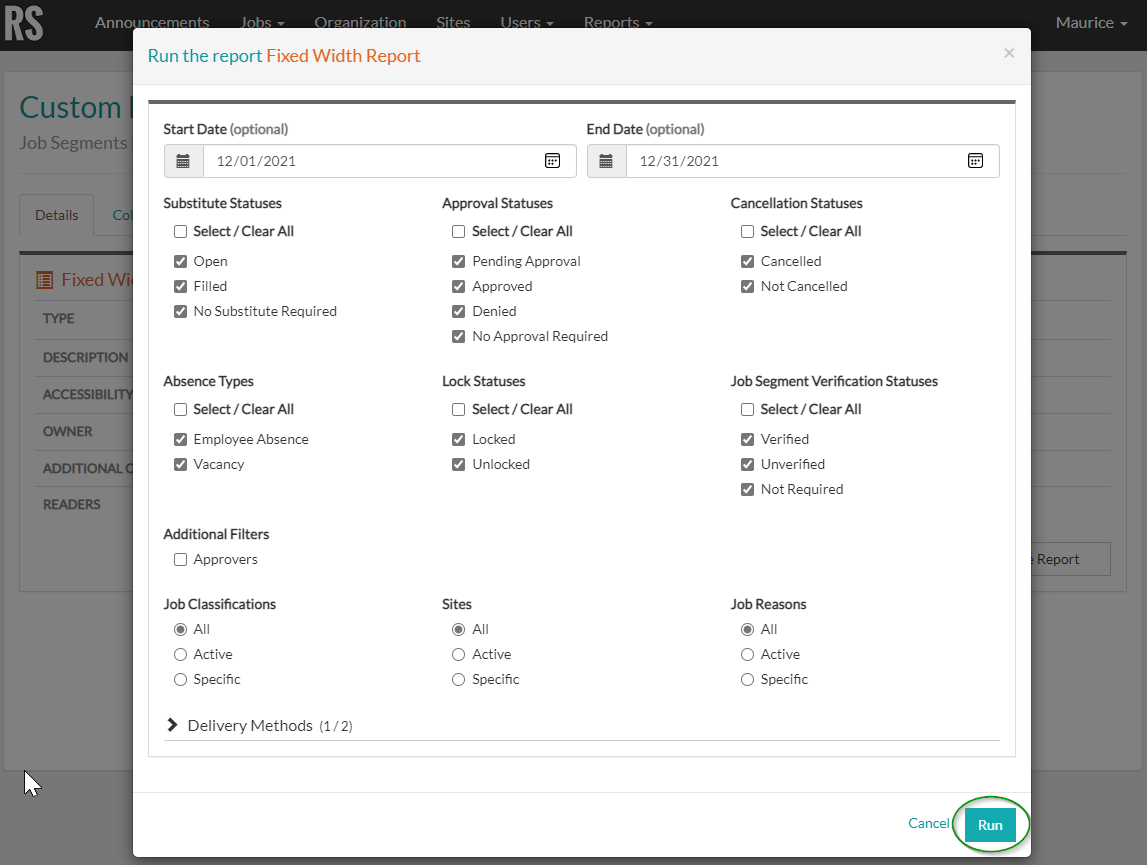Screen dimensions: 1147x865
Task: Choose Active under Job Reasons
Action: pos(747,654)
